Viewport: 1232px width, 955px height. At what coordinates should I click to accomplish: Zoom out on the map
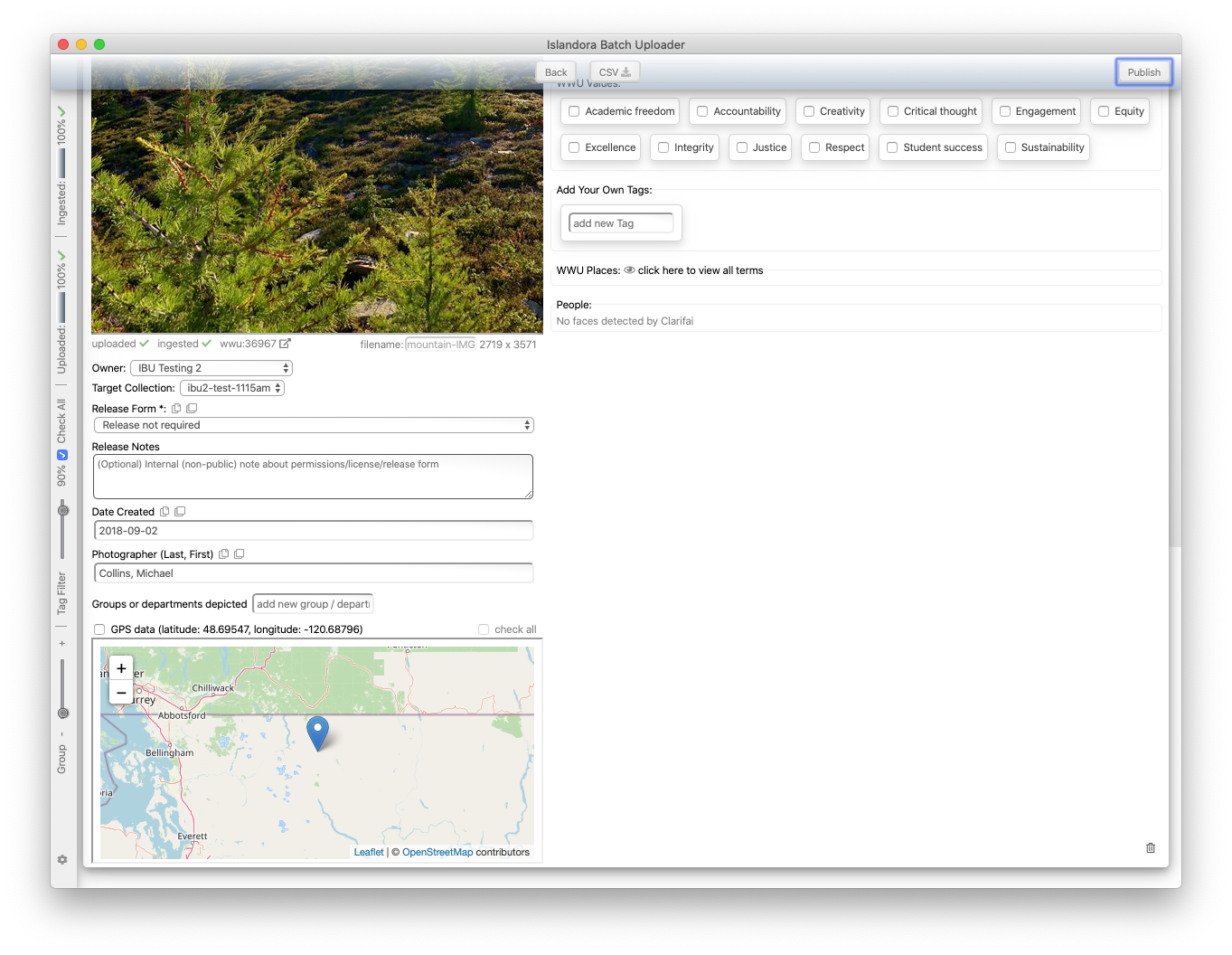(121, 693)
